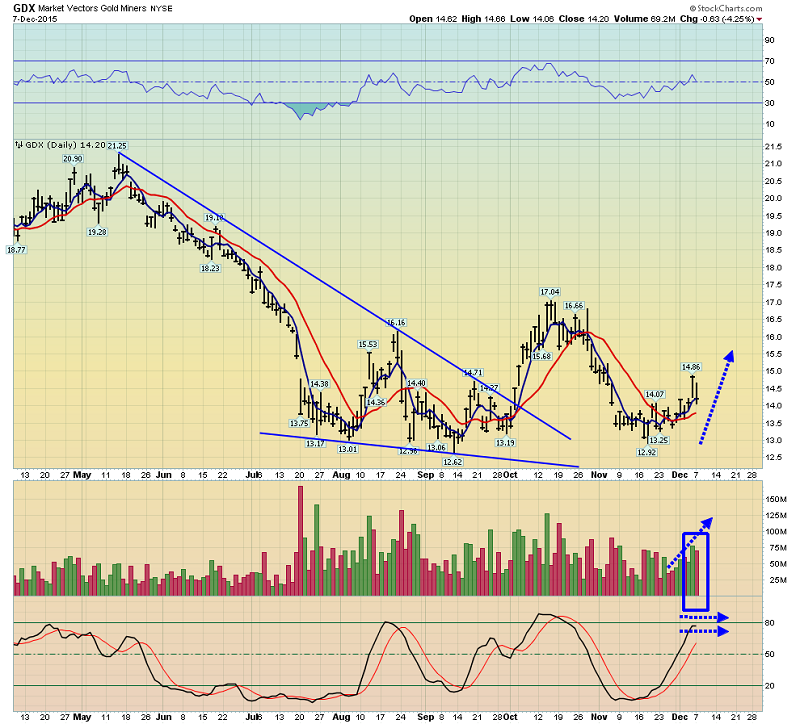The image size is (800, 724).
Task: Click the 16.16 high price label
Action: pyautogui.click(x=396, y=322)
